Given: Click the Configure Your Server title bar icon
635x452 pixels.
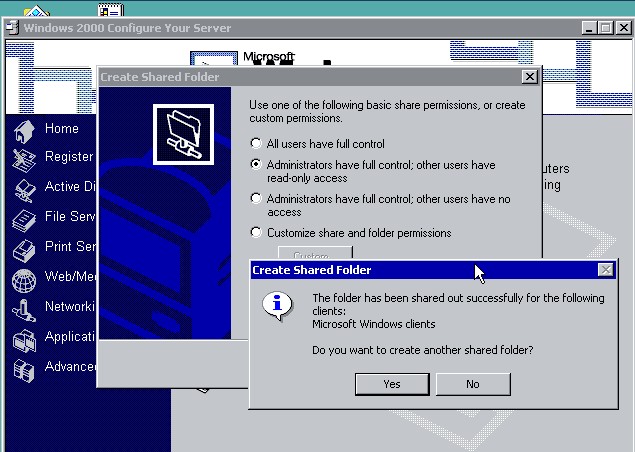Looking at the screenshot, I should (13, 28).
